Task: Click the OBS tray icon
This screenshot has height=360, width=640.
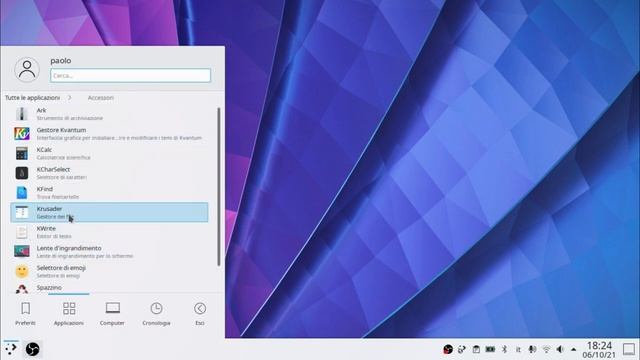Action: 448,349
